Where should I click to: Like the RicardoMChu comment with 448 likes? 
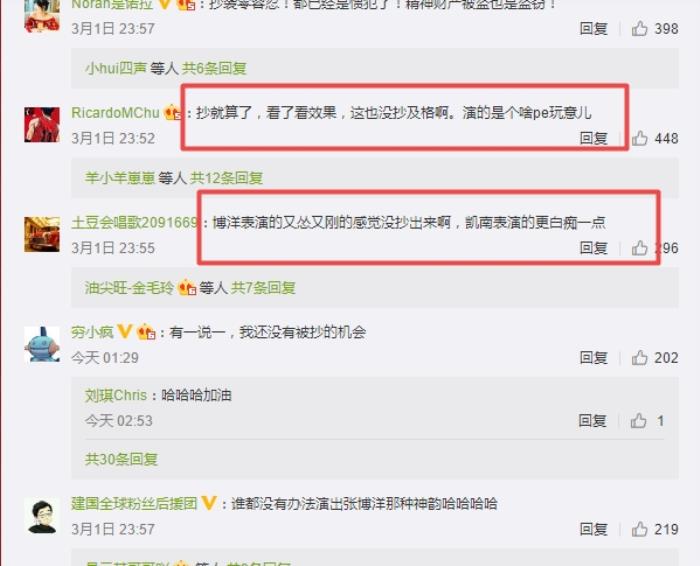pyautogui.click(x=639, y=138)
